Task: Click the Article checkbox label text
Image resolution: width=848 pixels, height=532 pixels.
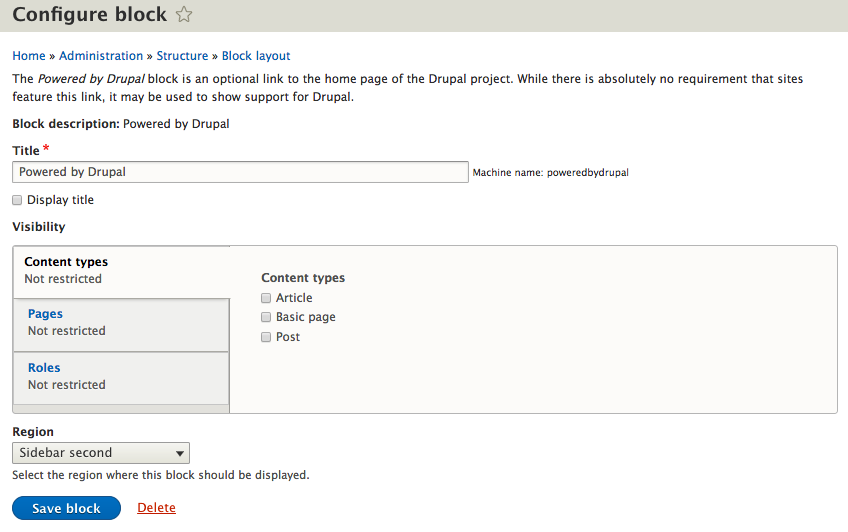Action: [294, 298]
